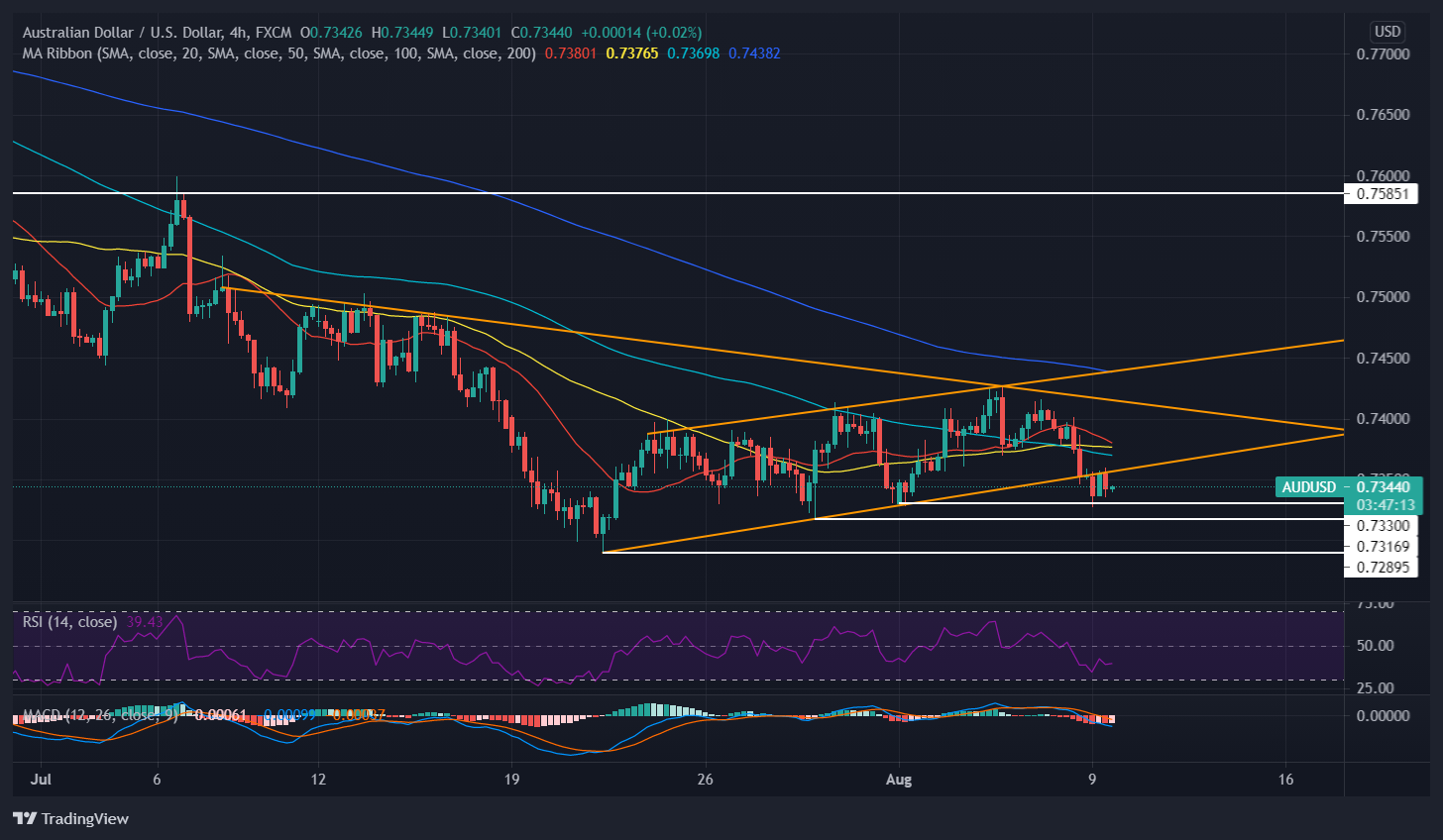Image resolution: width=1443 pixels, height=840 pixels.
Task: Click the high price H0.73449 value
Action: (403, 33)
